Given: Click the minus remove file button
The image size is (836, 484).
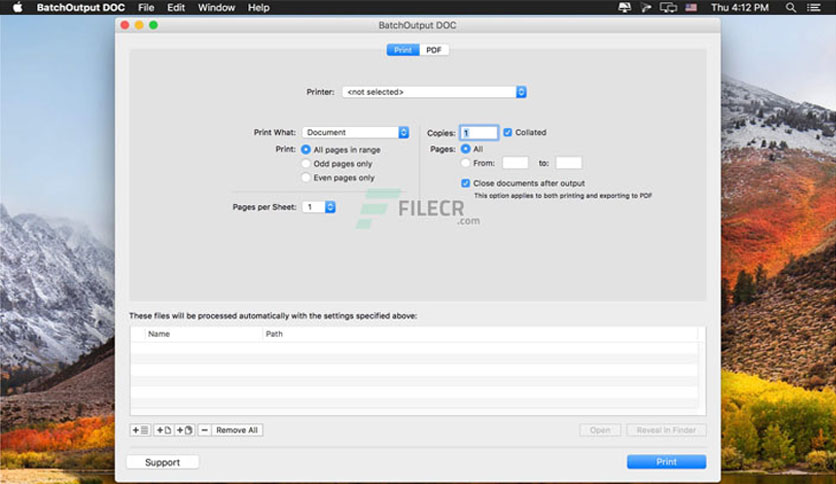Looking at the screenshot, I should click(x=205, y=430).
